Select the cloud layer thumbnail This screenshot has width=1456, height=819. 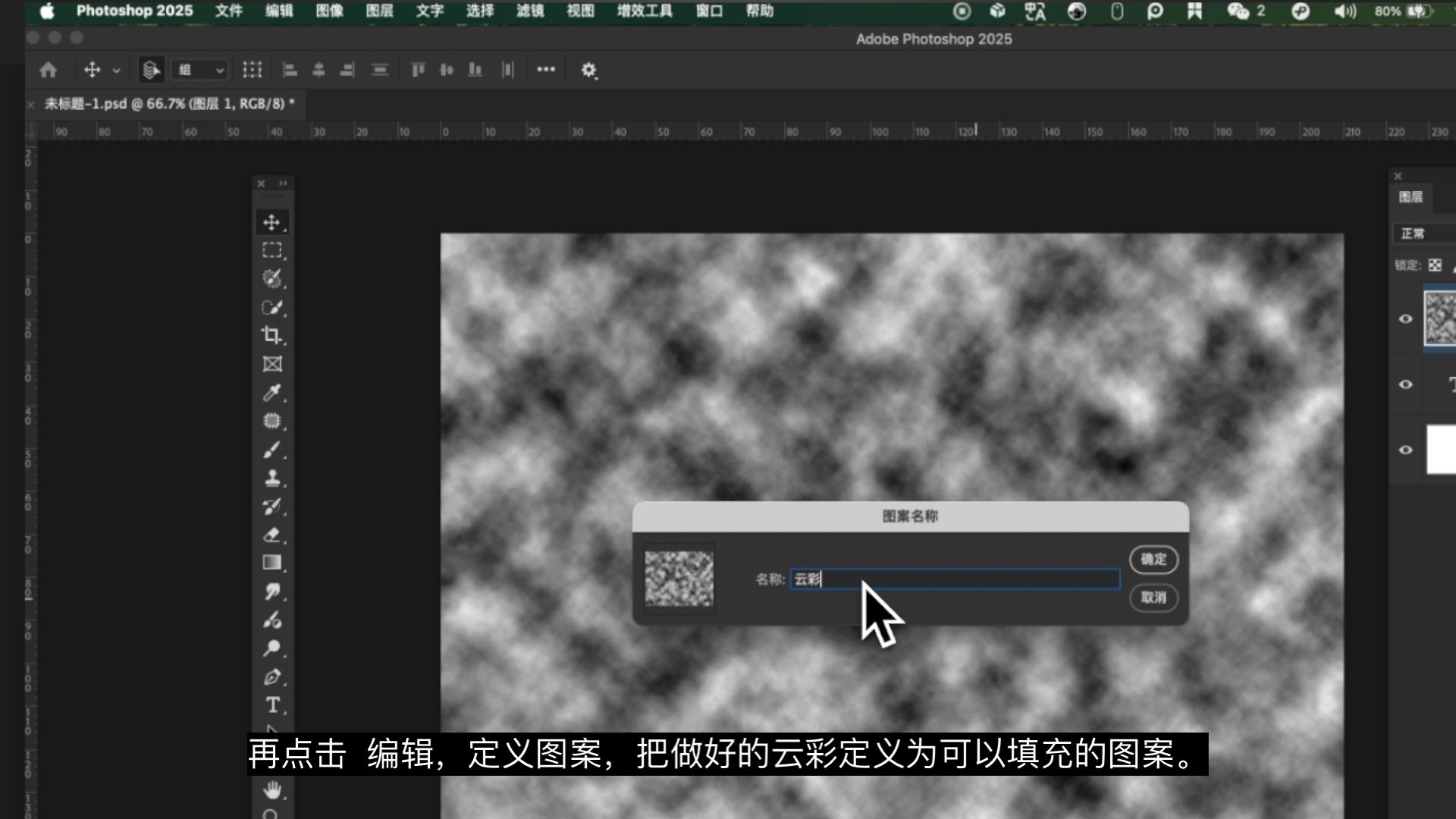(x=1441, y=318)
